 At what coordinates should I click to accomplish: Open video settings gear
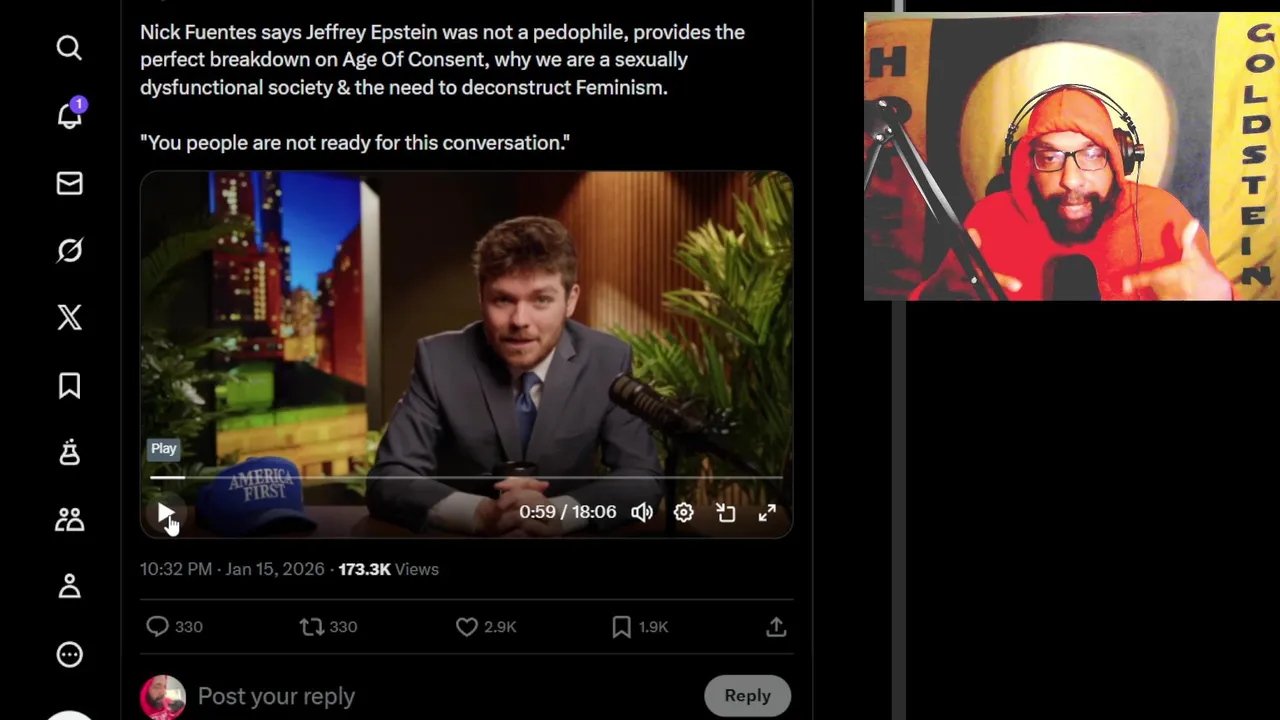coord(684,512)
